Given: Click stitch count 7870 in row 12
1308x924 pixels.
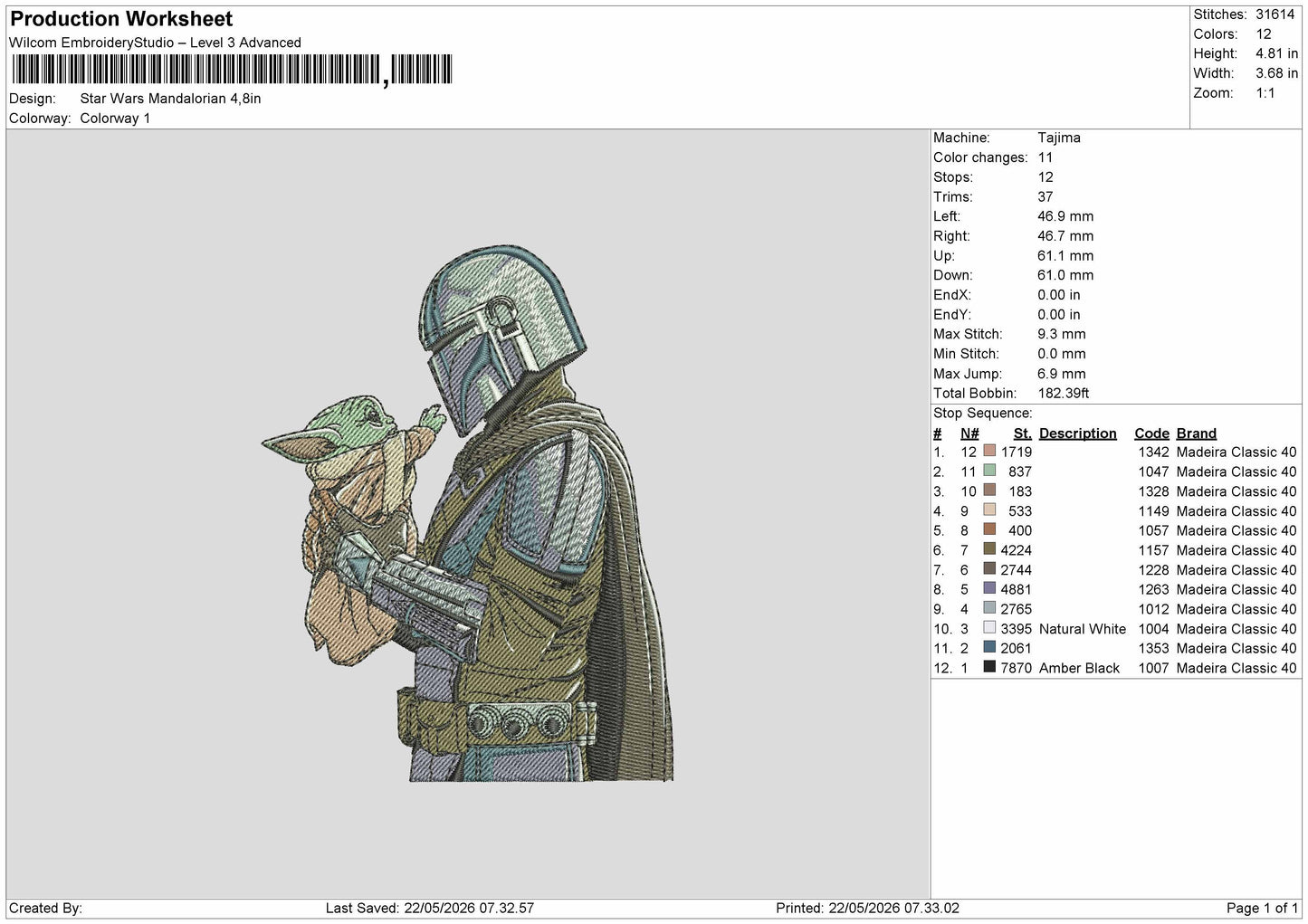Looking at the screenshot, I should tap(1016, 668).
